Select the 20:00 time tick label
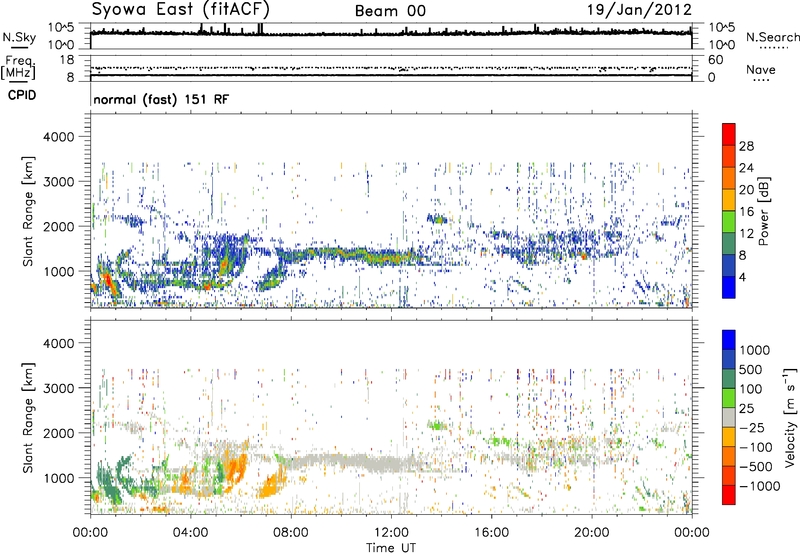This screenshot has width=800, height=554. tap(591, 533)
